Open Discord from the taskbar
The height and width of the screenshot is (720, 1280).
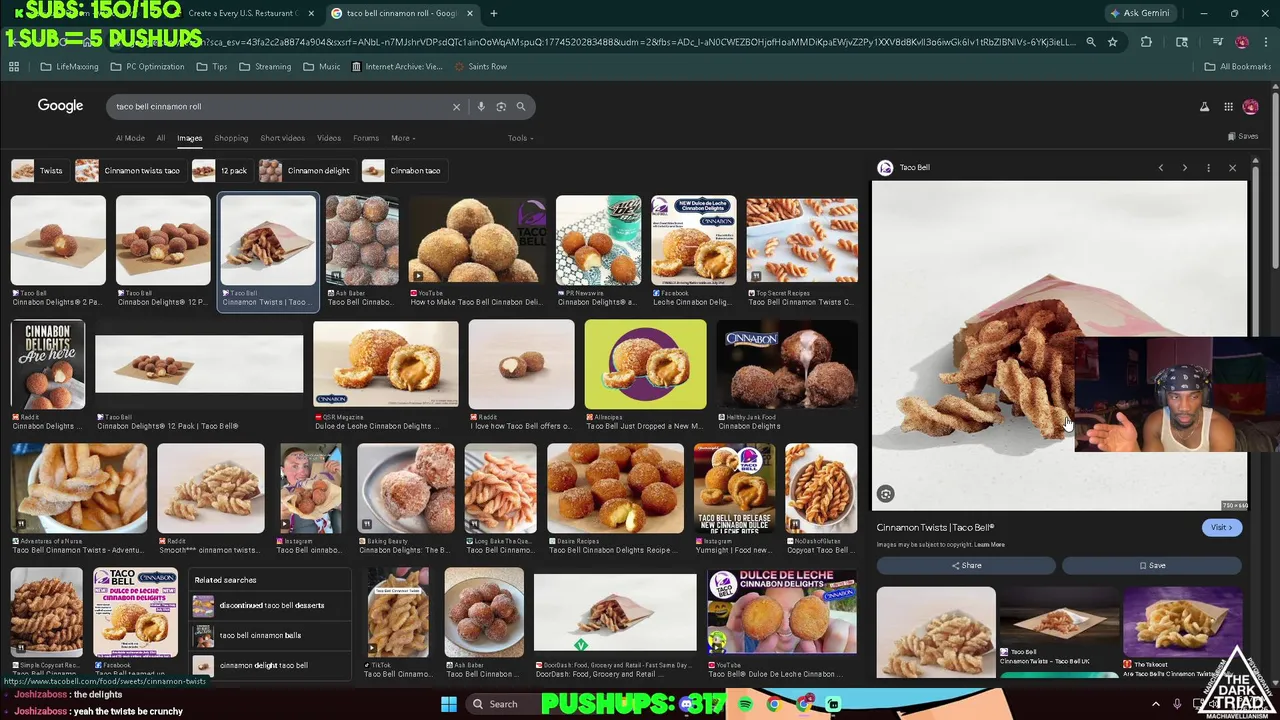point(686,705)
